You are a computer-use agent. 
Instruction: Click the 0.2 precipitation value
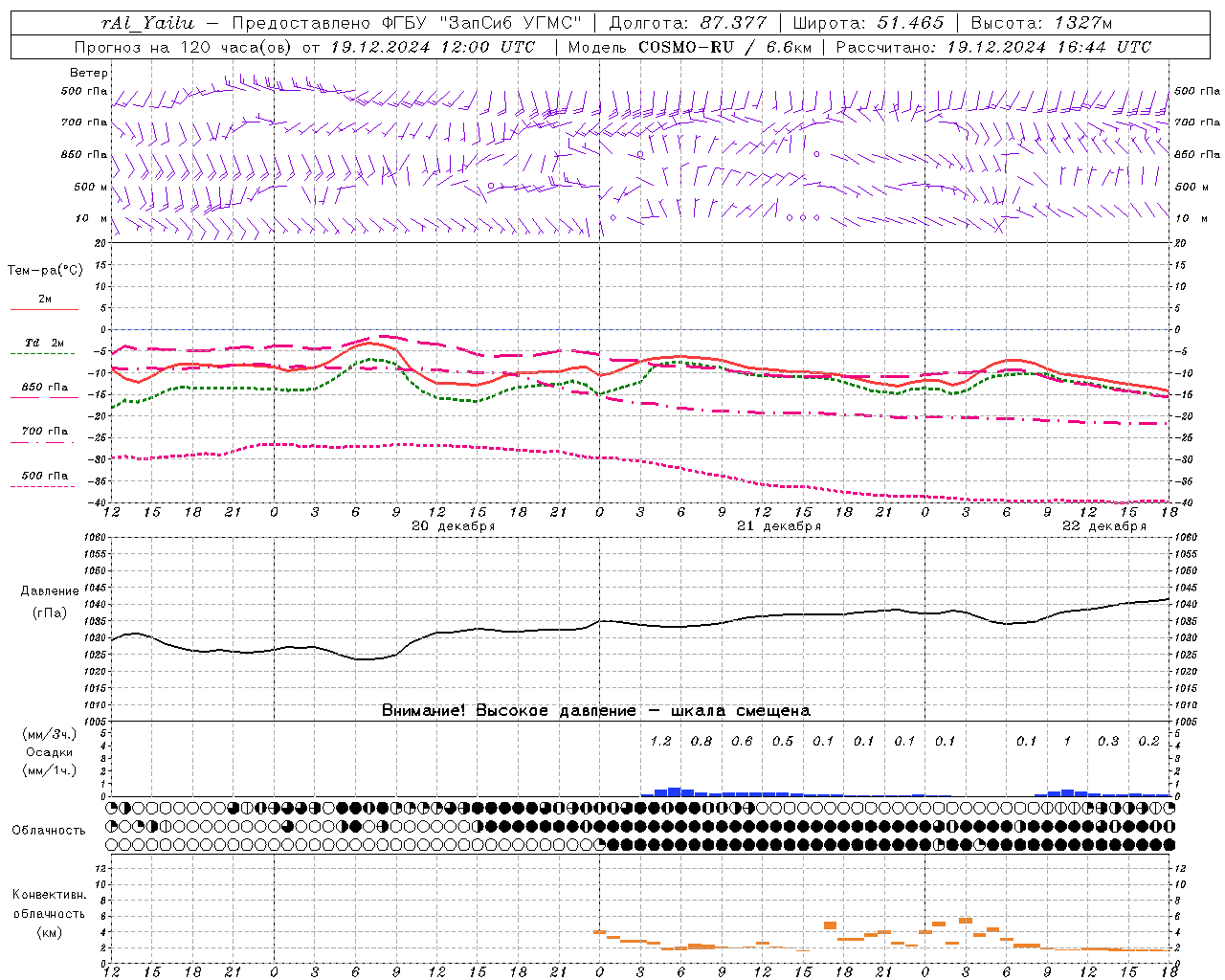point(1148,741)
